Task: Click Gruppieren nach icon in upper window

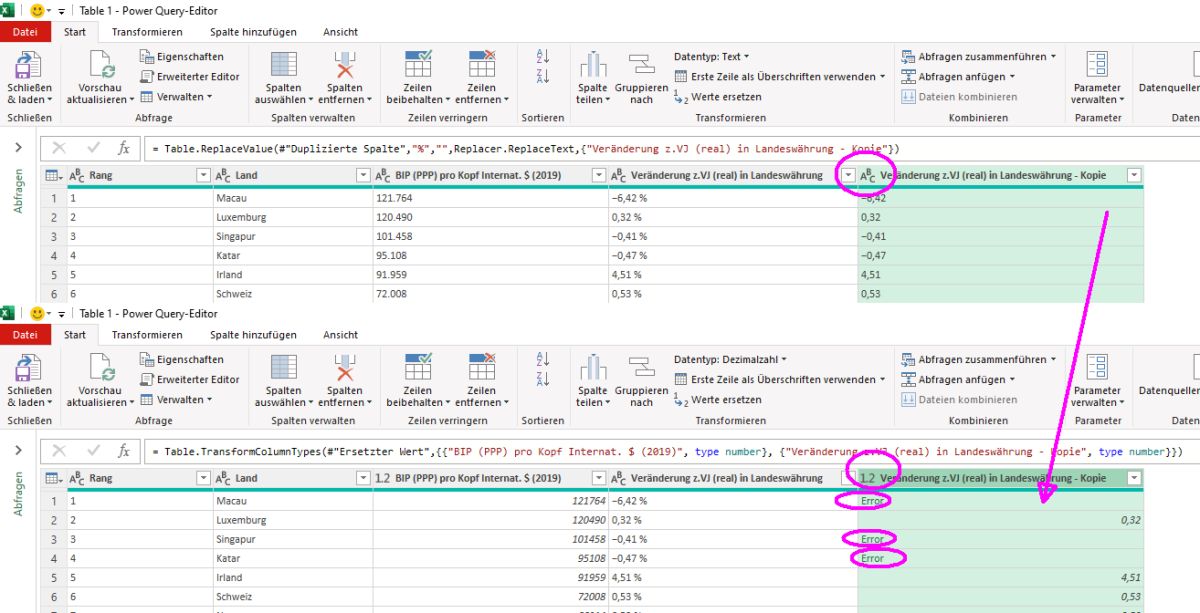Action: click(641, 65)
